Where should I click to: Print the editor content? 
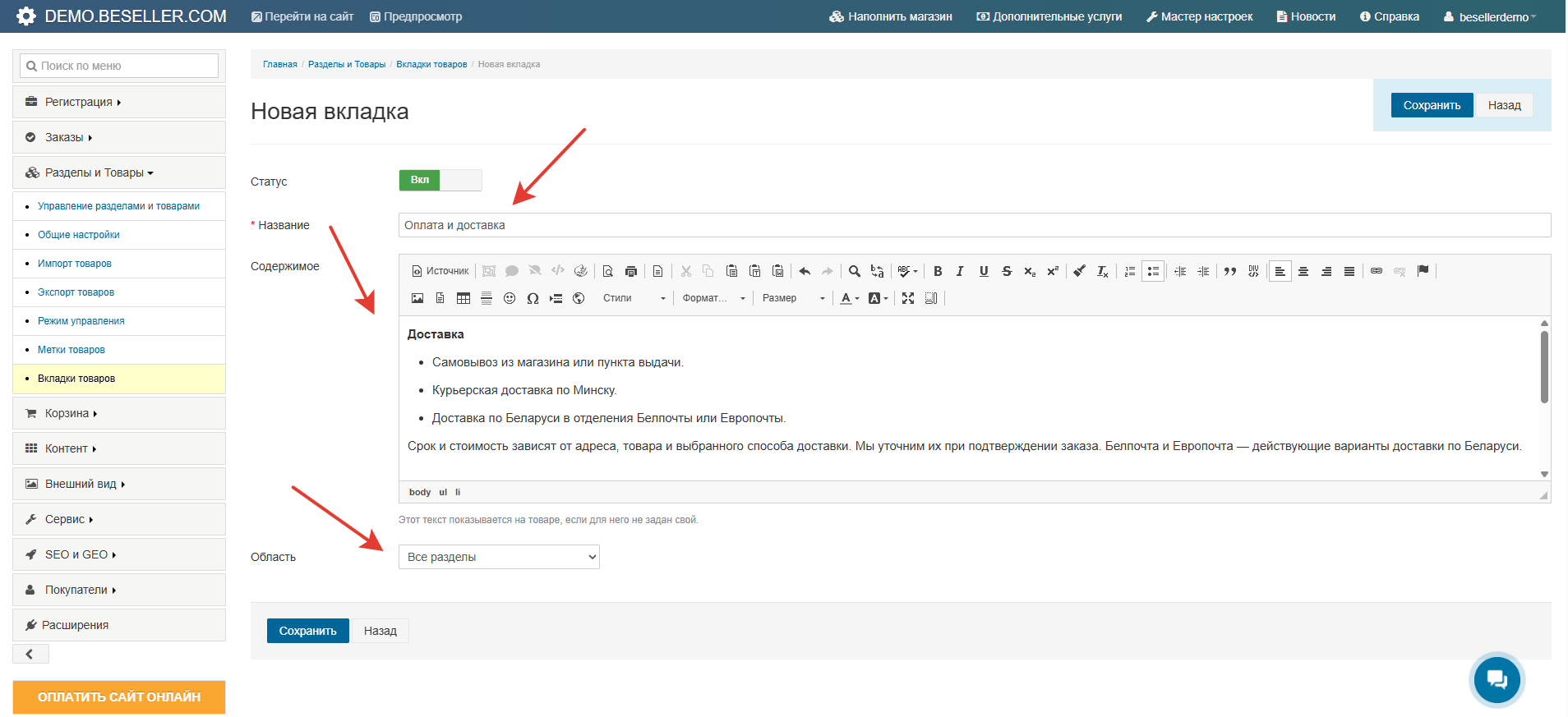[631, 271]
